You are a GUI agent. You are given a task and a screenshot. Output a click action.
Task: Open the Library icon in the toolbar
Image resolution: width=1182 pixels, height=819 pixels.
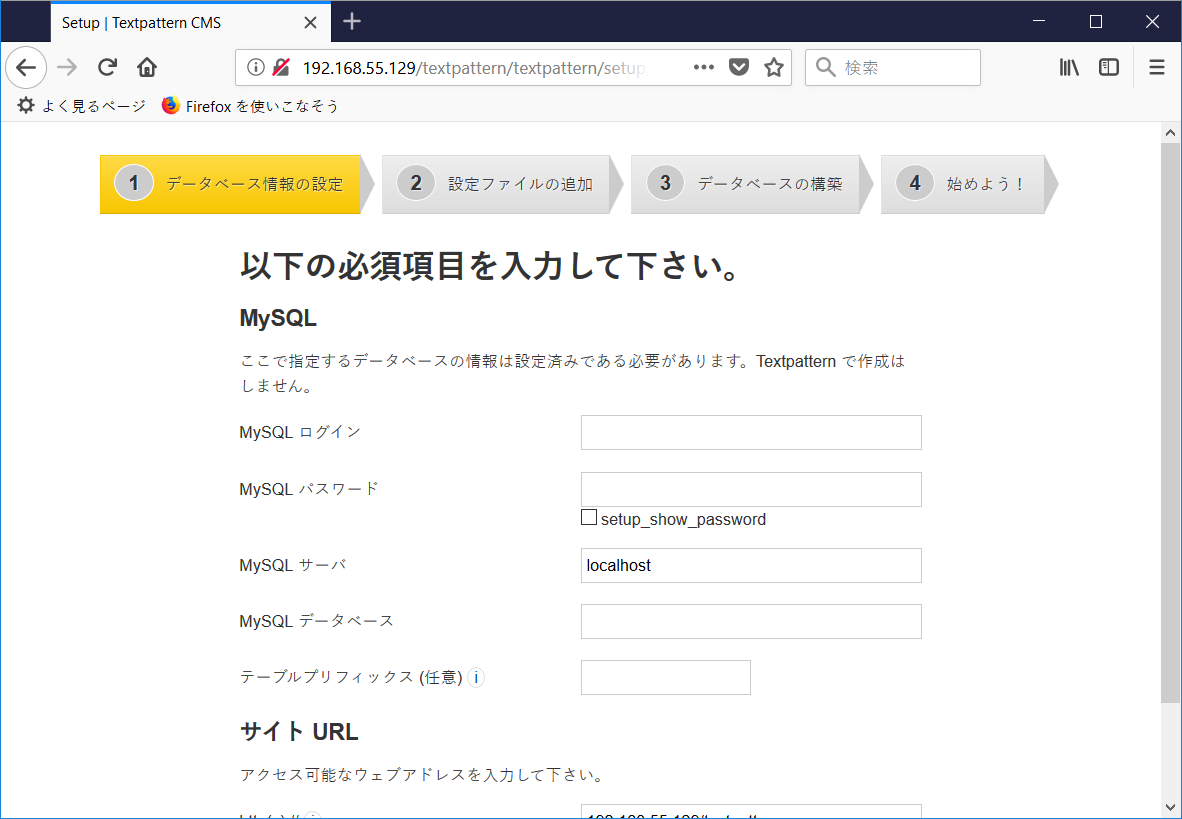(1068, 67)
